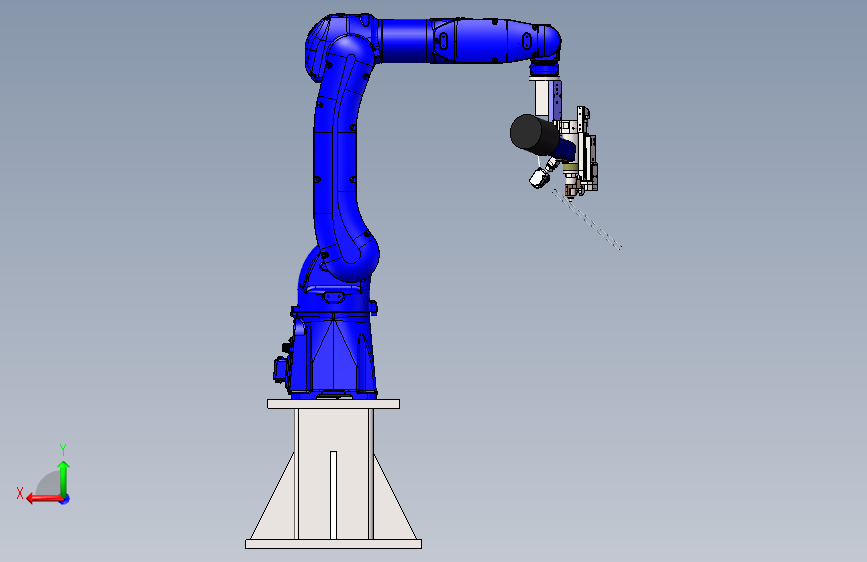Click the red X axis arrow of the triad
The image size is (867, 562).
coord(44,499)
